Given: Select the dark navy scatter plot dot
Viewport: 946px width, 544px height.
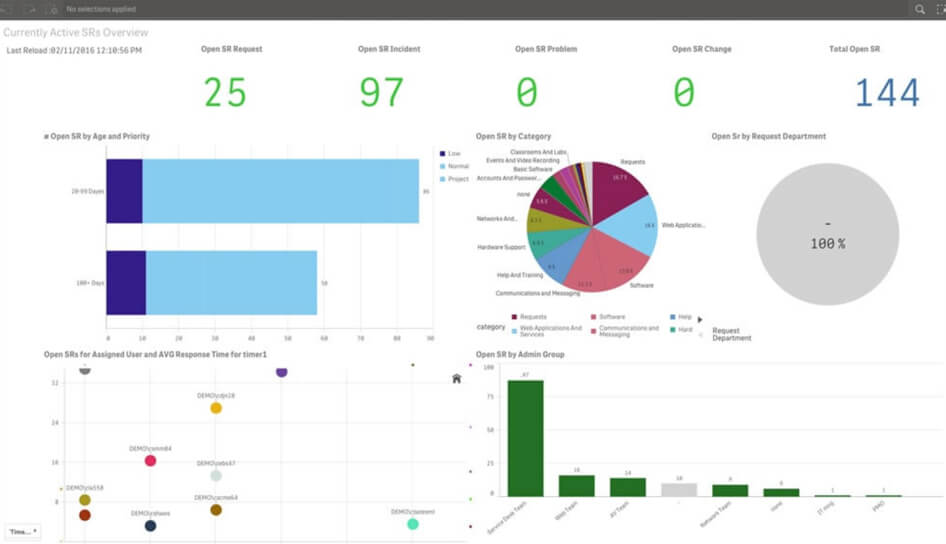Looking at the screenshot, I should (150, 526).
